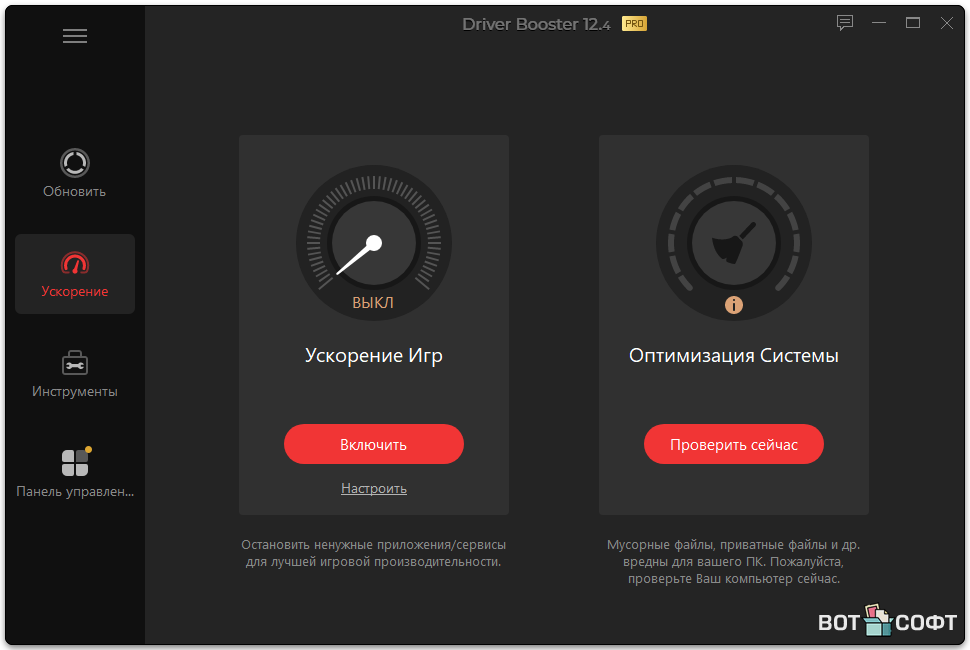Click the text 'Мусорные файлы, приватные файлы'
Screen dimensions: 970x650
716,545
